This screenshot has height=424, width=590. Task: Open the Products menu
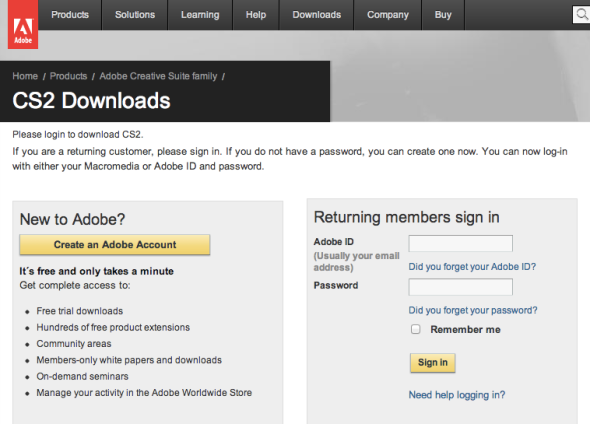pyautogui.click(x=70, y=15)
